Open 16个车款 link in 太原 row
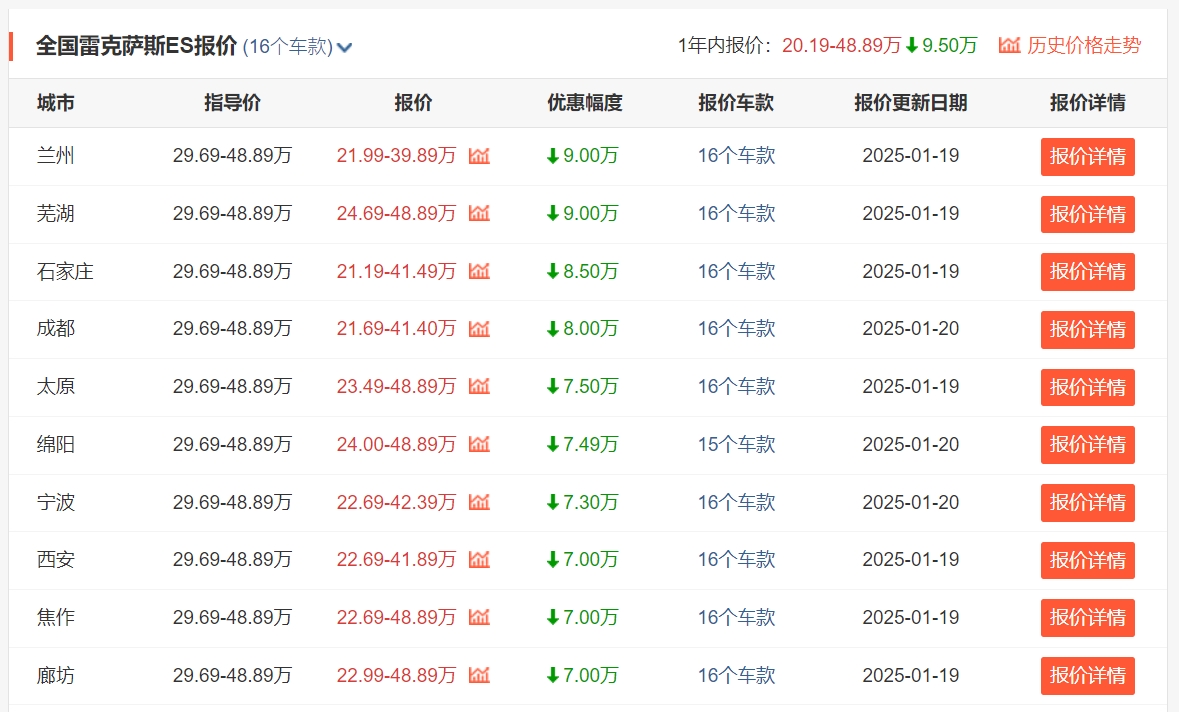Screen dimensions: 1179x712 coord(736,386)
